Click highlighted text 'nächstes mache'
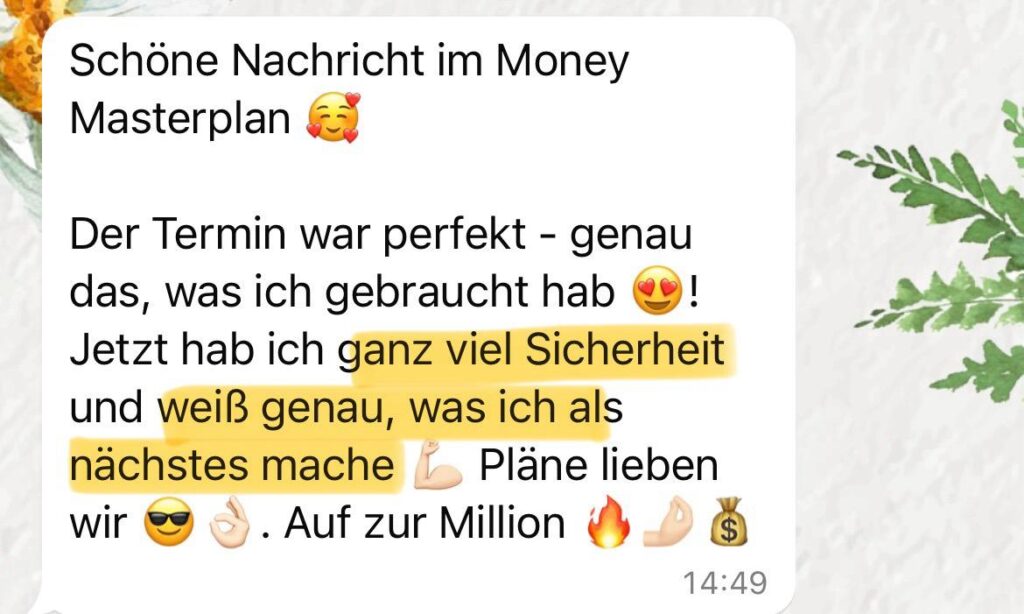 [x=232, y=466]
